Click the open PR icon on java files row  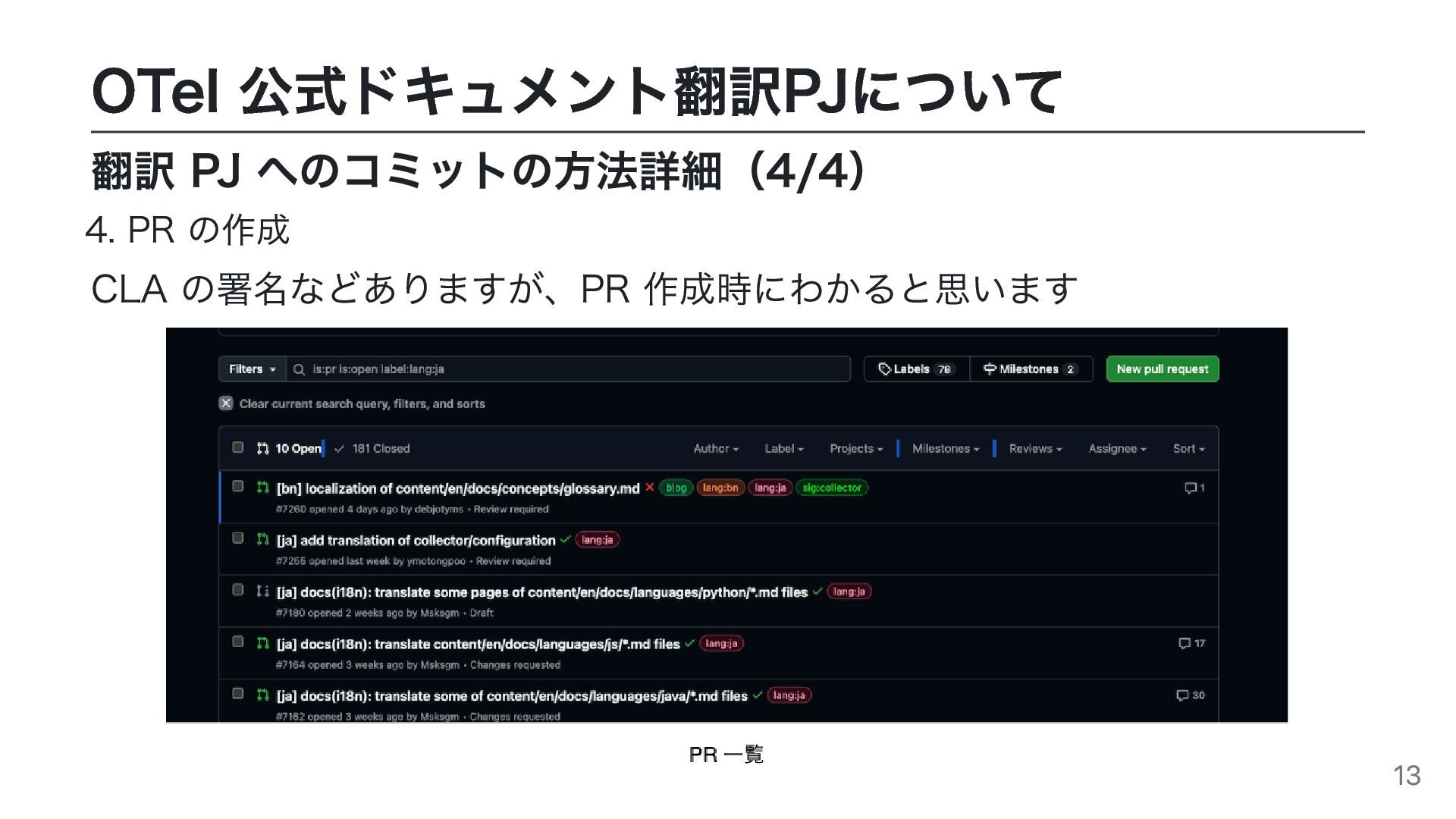262,694
